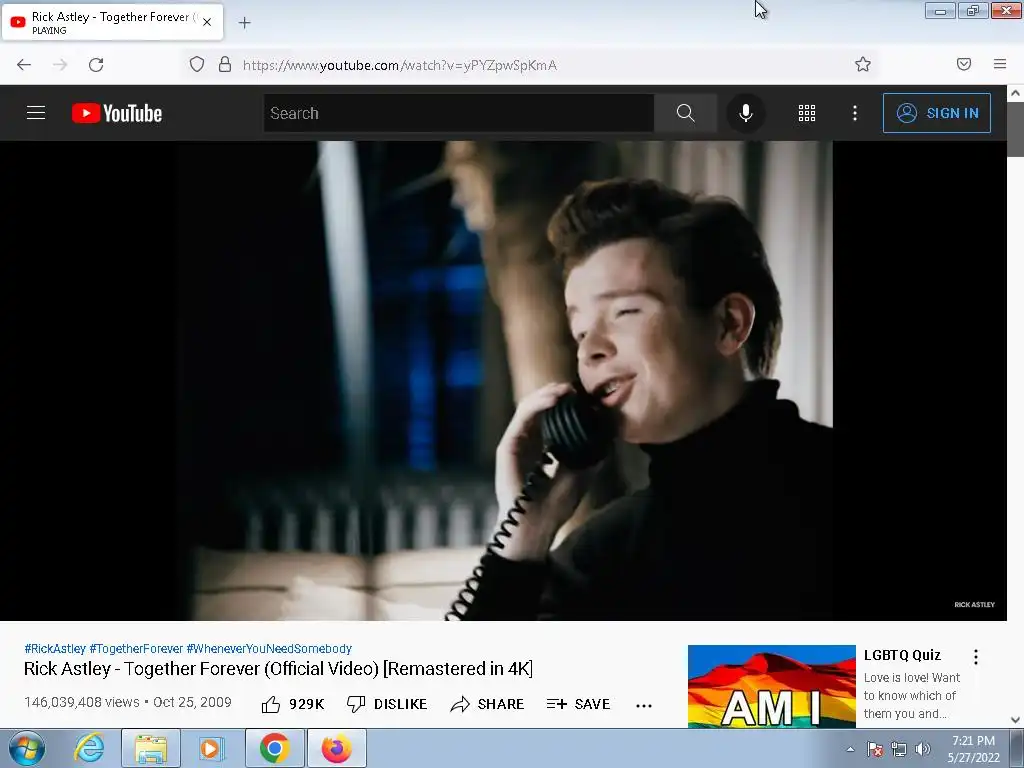Image resolution: width=1024 pixels, height=768 pixels.
Task: Click the LGBTQ Quiz ad title
Action: [x=902, y=655]
